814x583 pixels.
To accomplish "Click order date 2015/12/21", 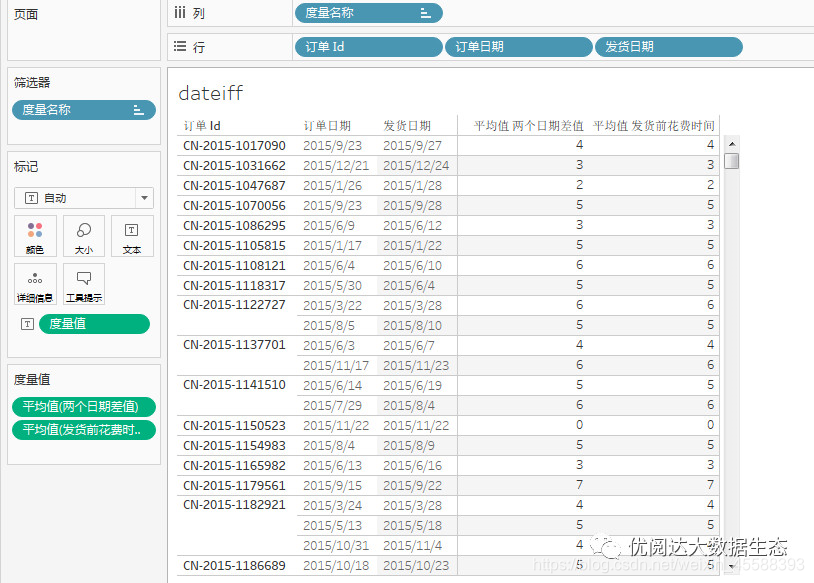I will [x=336, y=166].
